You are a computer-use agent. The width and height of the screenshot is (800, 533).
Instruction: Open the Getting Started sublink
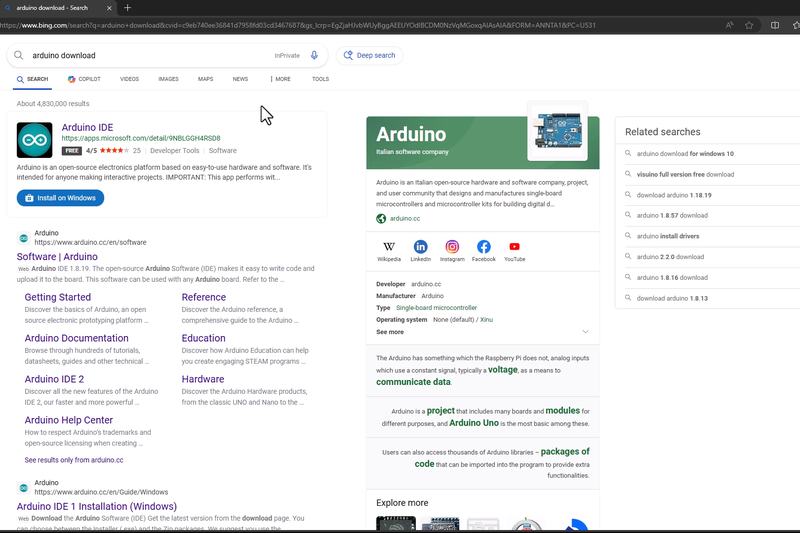pos(58,297)
